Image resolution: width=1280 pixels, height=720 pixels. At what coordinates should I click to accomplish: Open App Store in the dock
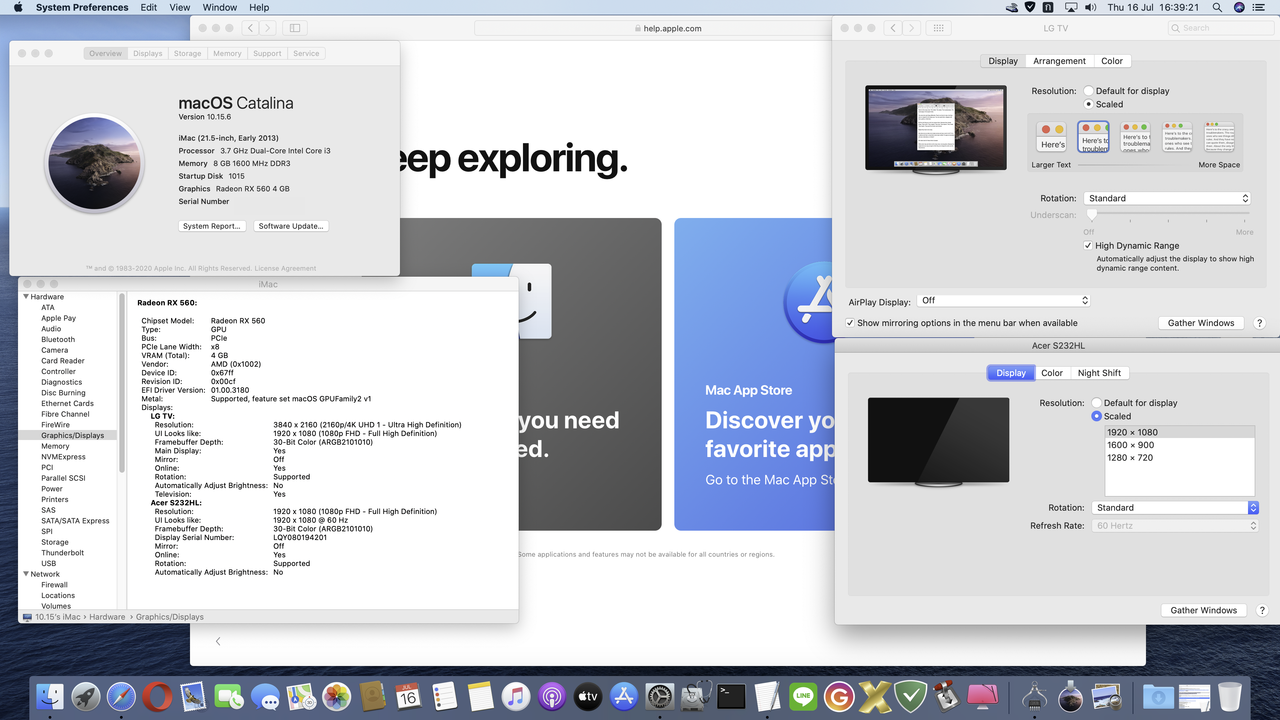[624, 696]
